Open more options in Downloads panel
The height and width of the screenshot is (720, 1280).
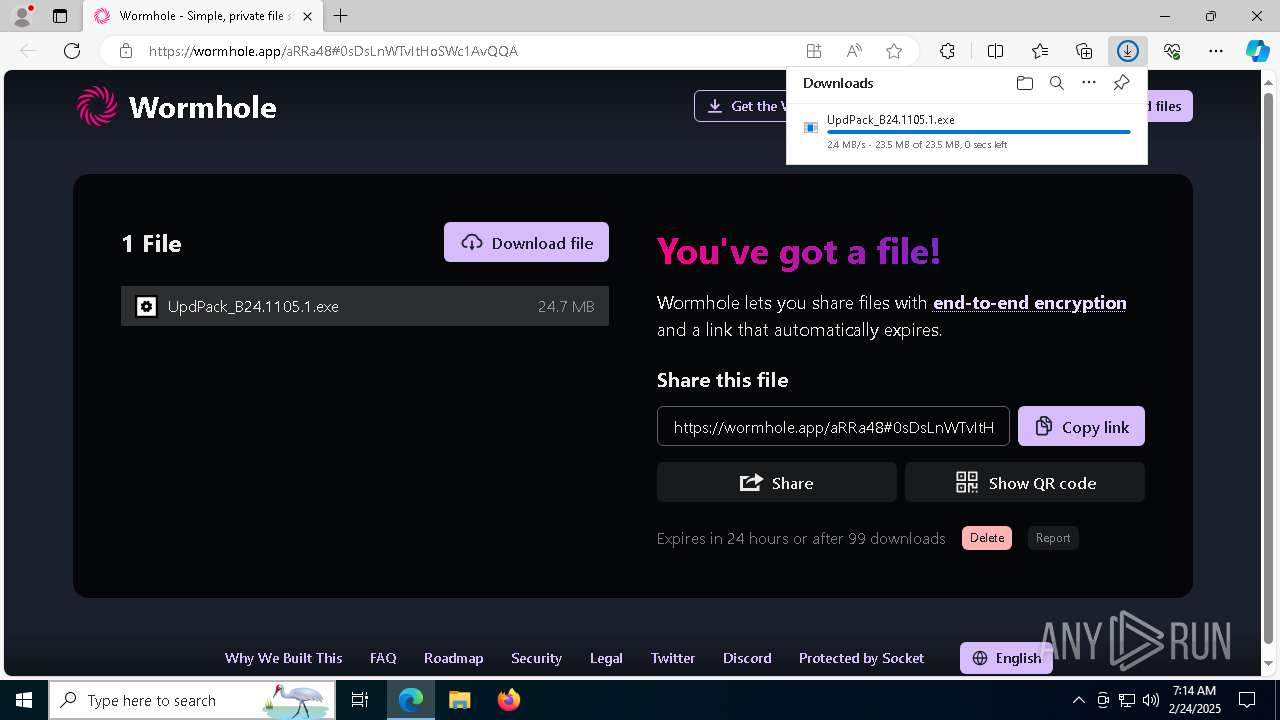pyautogui.click(x=1089, y=83)
